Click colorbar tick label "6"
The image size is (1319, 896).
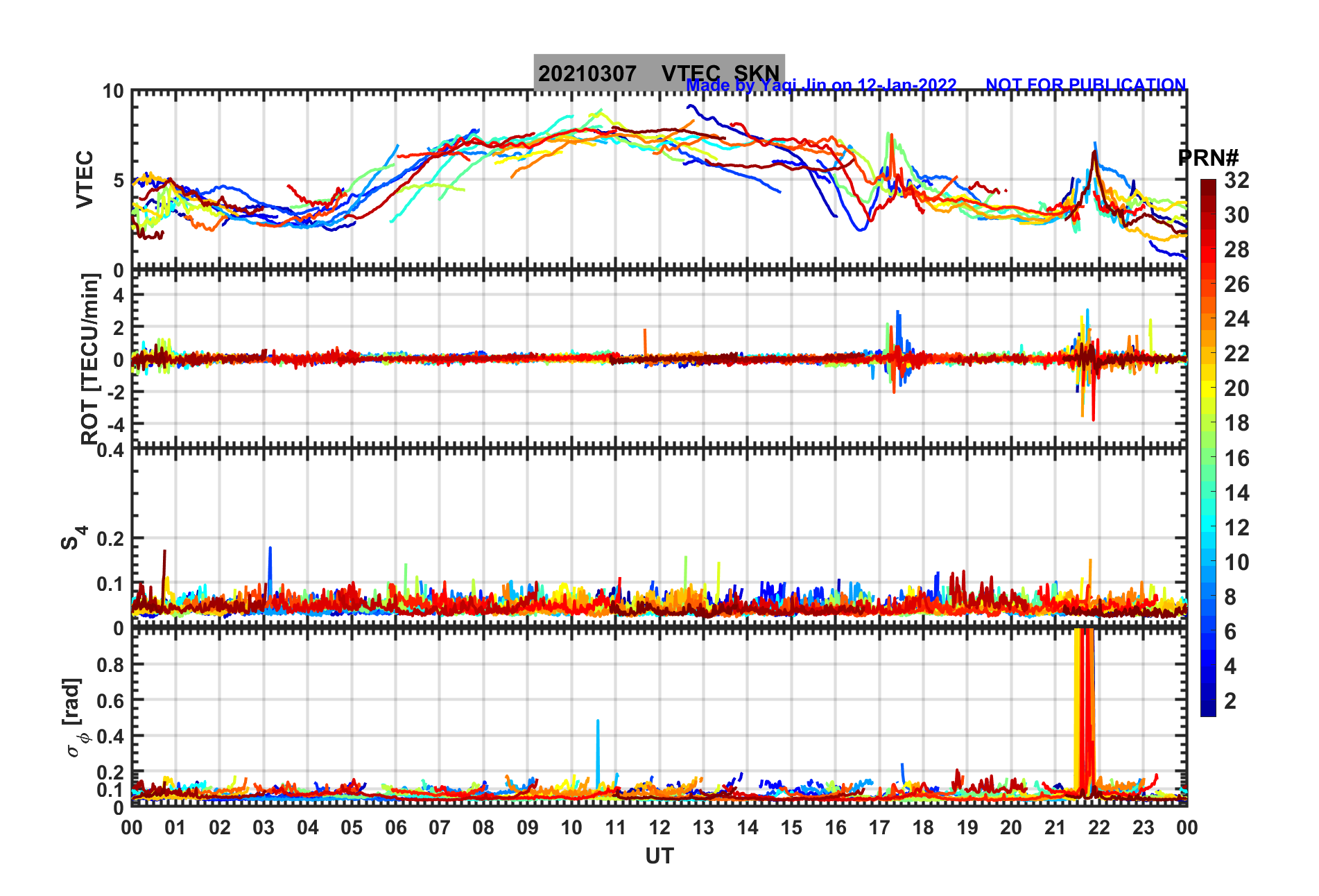(x=1230, y=632)
